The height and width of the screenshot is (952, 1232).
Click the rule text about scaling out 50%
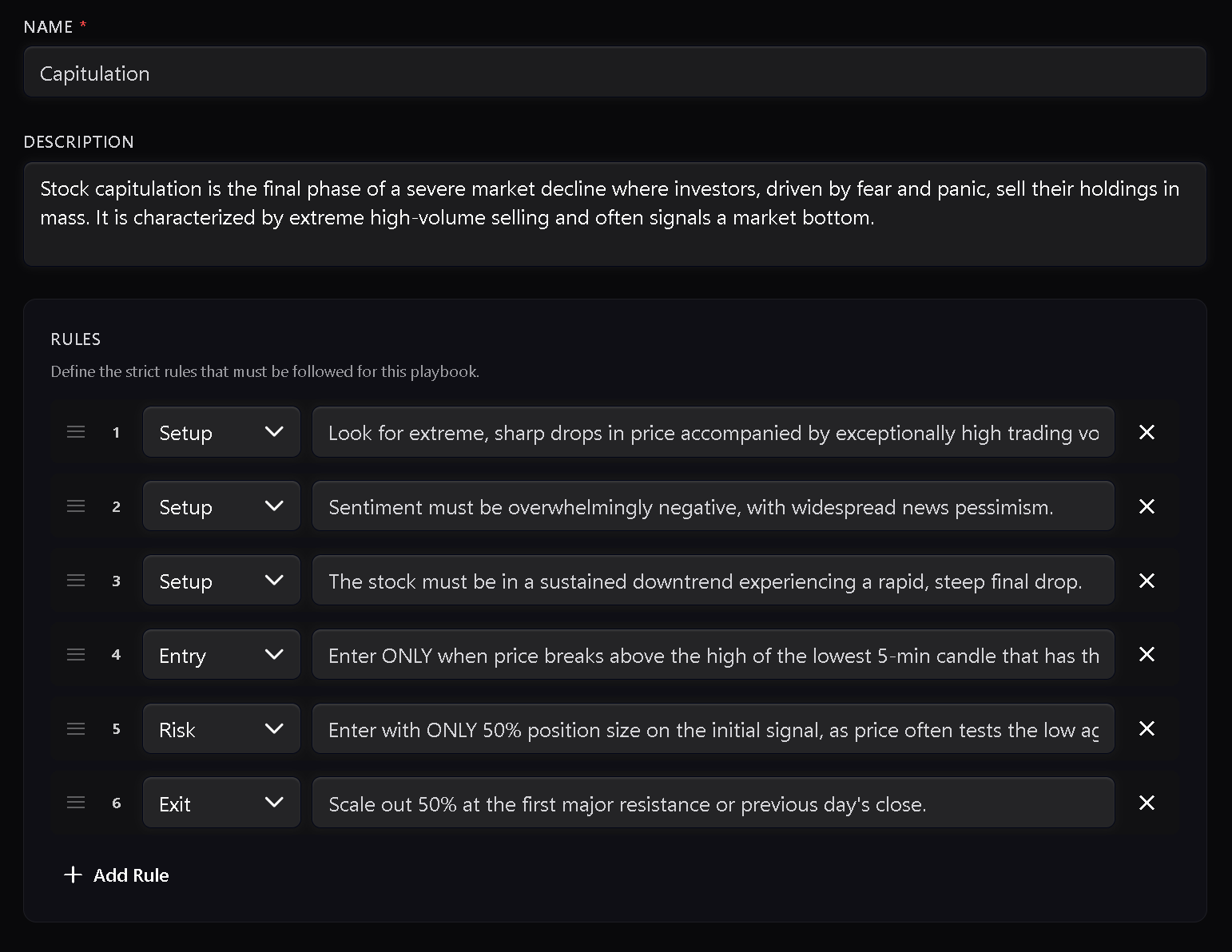pos(713,803)
